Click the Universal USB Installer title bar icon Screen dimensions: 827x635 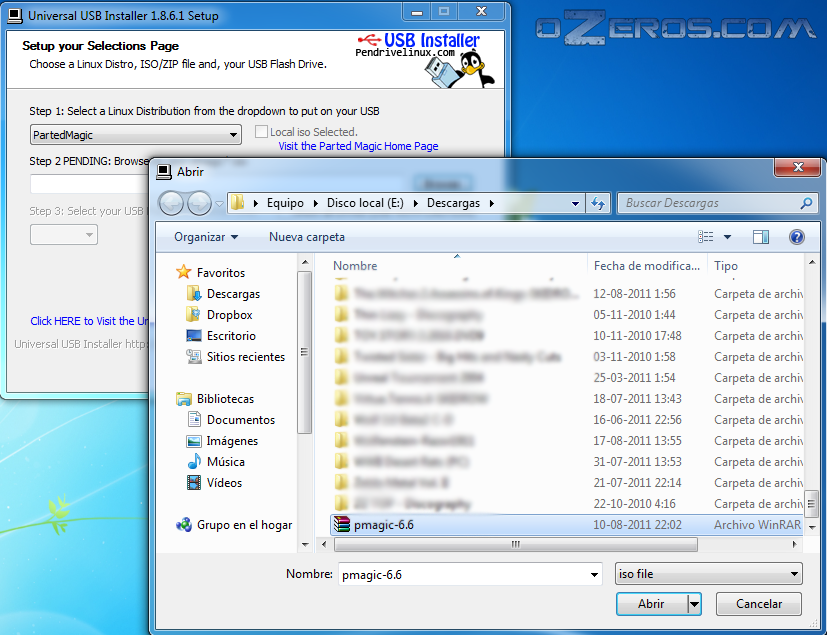(15, 16)
